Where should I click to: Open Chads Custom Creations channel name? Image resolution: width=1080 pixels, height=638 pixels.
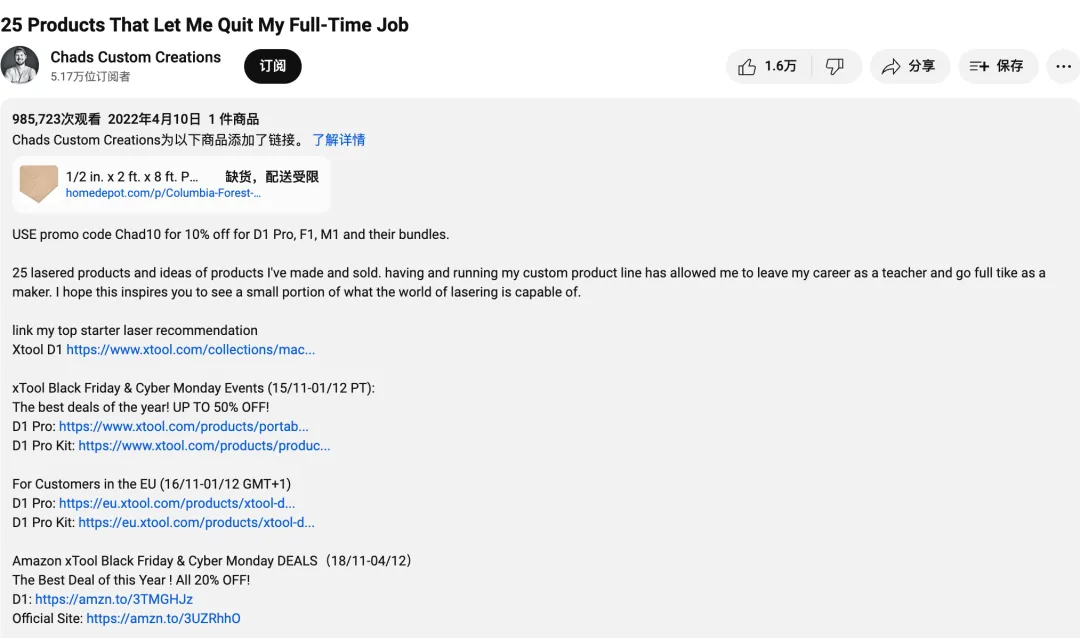[136, 57]
